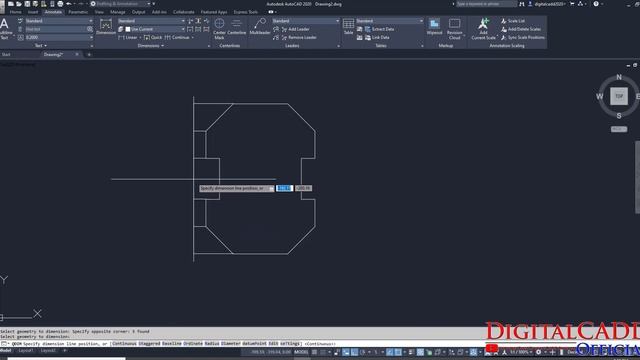Click the Continuous option in command line
The image size is (640, 360).
[x=124, y=344]
